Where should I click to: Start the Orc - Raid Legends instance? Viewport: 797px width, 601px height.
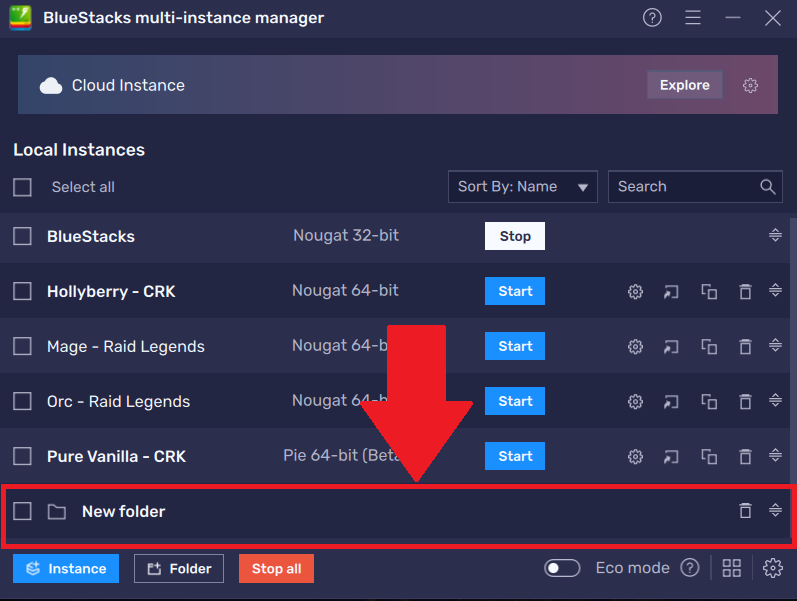[x=515, y=401]
